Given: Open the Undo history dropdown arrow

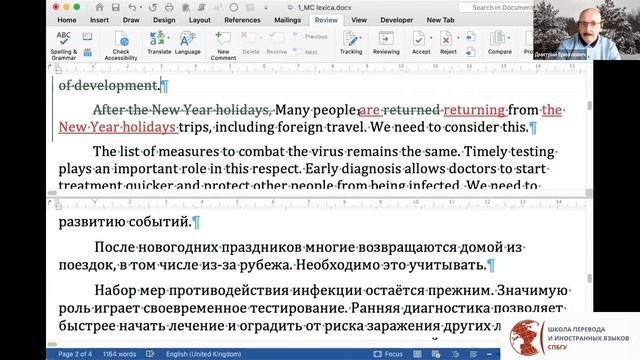Looking at the screenshot, I should click(141, 7).
